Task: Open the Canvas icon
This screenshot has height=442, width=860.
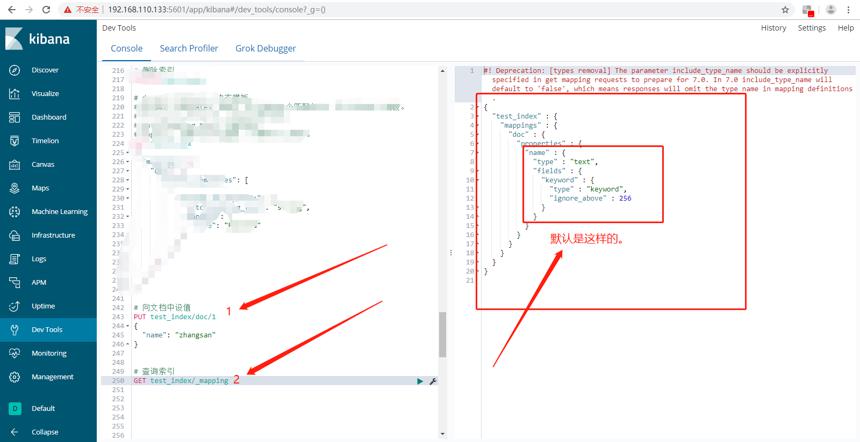Action: pyautogui.click(x=15, y=165)
